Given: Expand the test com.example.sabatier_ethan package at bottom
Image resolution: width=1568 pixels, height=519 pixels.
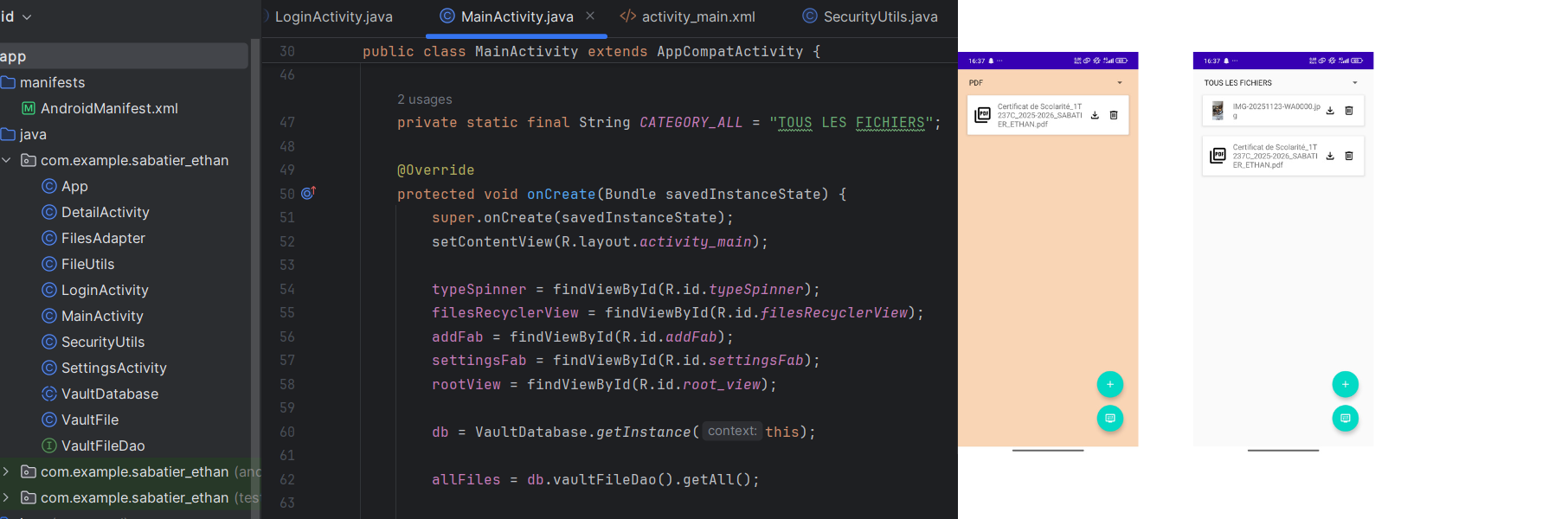Looking at the screenshot, I should [x=7, y=497].
